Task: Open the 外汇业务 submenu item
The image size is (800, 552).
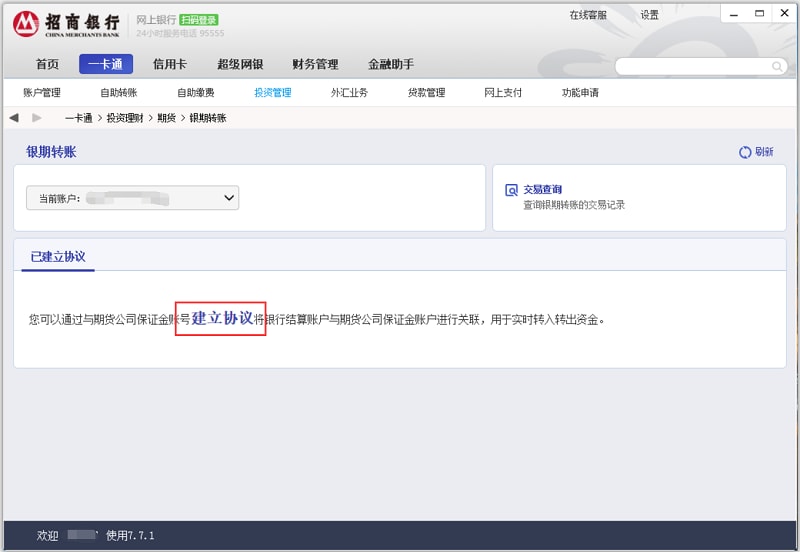Action: pos(349,93)
